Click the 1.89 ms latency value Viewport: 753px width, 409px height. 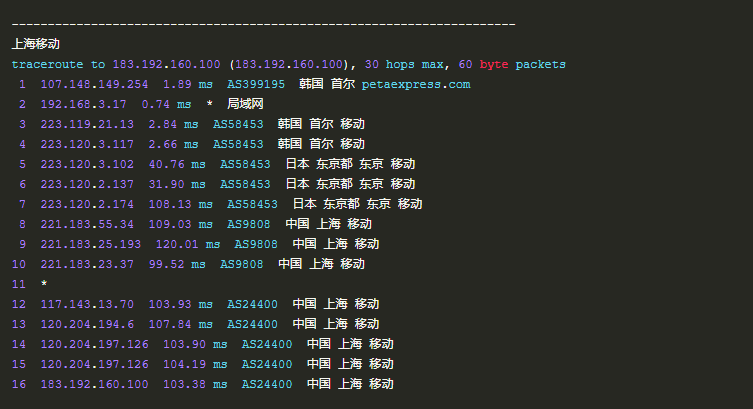tap(188, 84)
